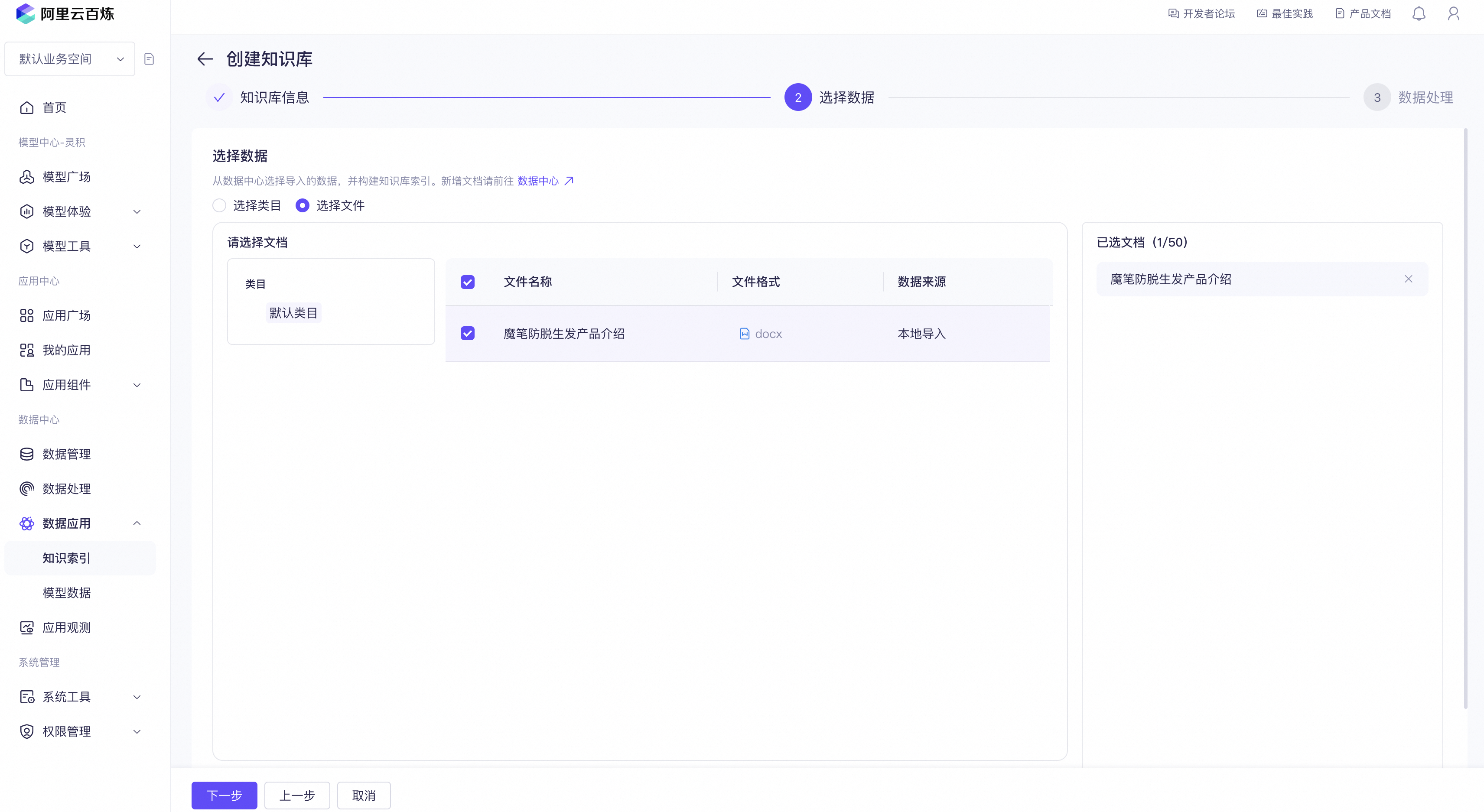
Task: Click the 权限管理 shield icon
Action: [26, 731]
